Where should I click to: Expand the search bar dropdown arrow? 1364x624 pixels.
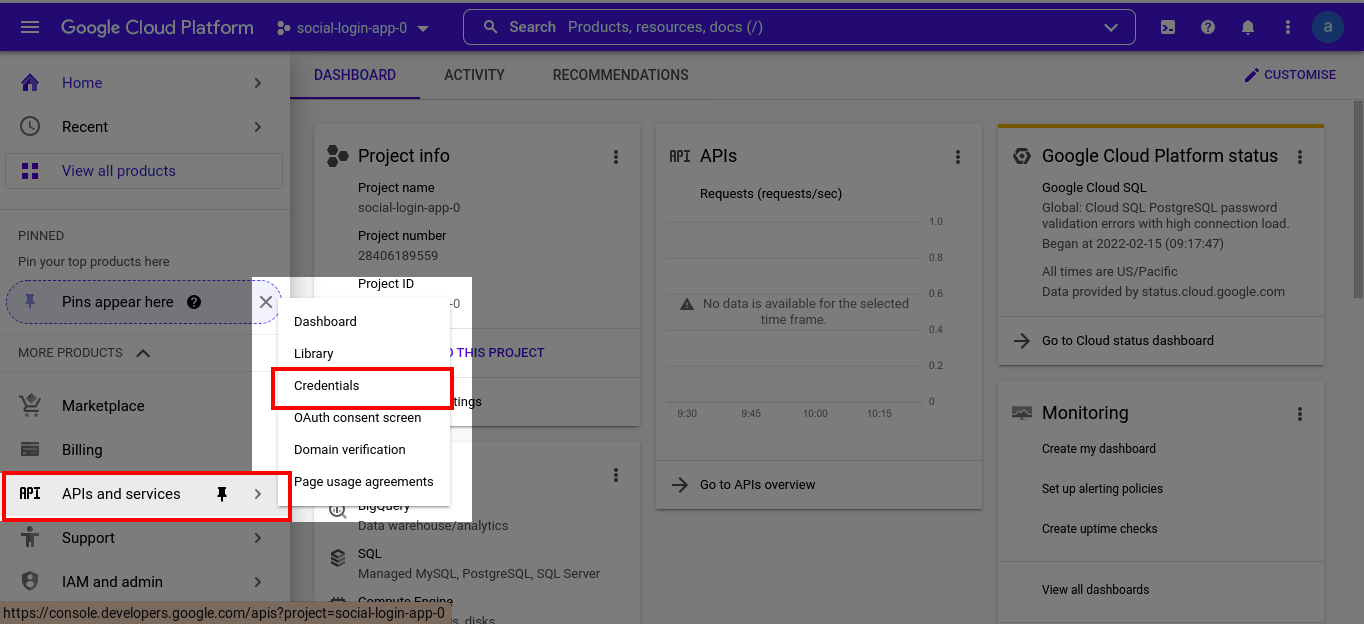coord(1111,27)
